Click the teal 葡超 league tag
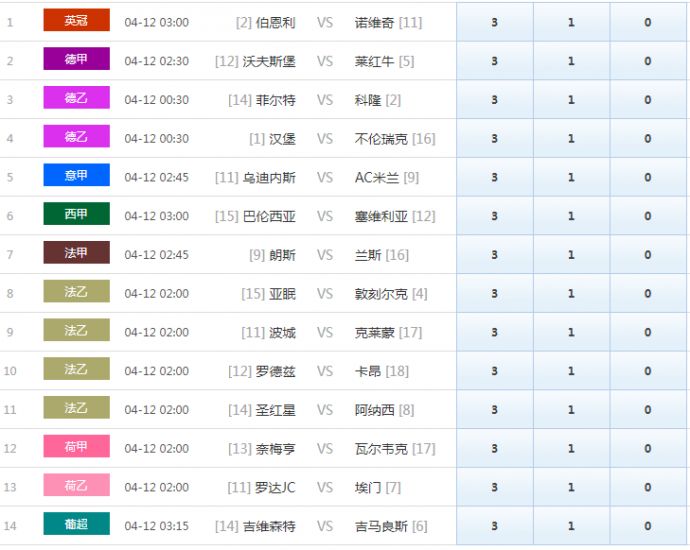Screen dimensions: 690x550 coord(77,523)
